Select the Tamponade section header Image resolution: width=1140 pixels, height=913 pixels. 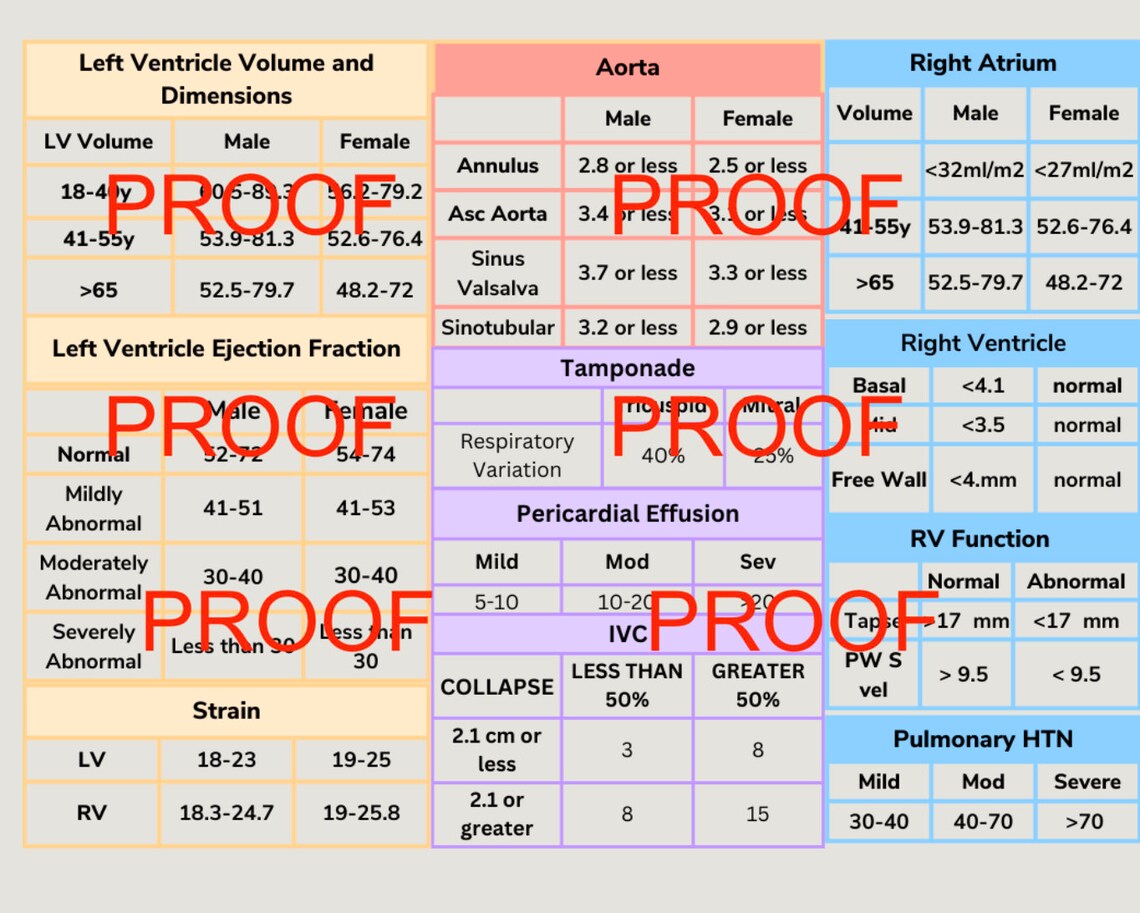point(627,367)
